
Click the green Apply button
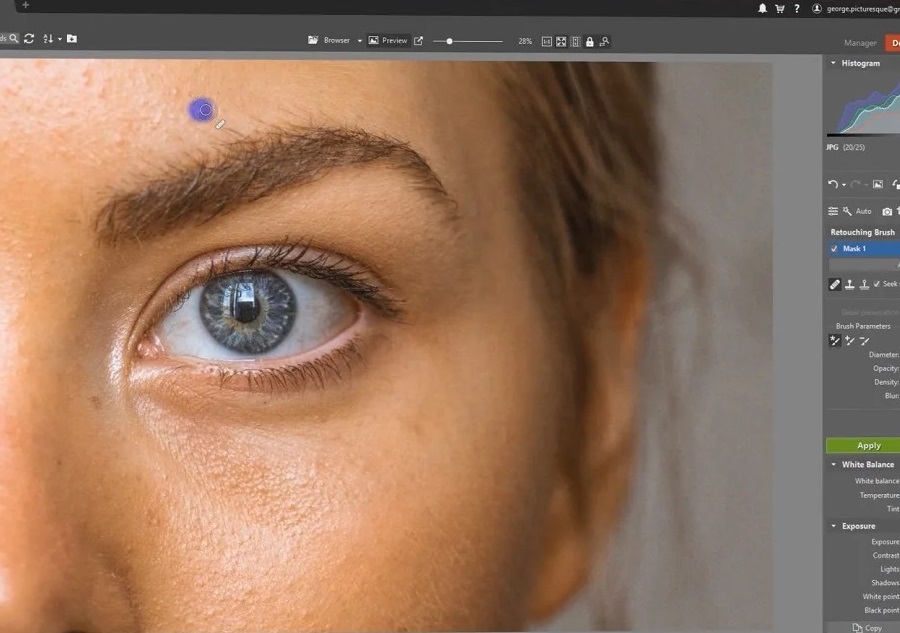863,445
